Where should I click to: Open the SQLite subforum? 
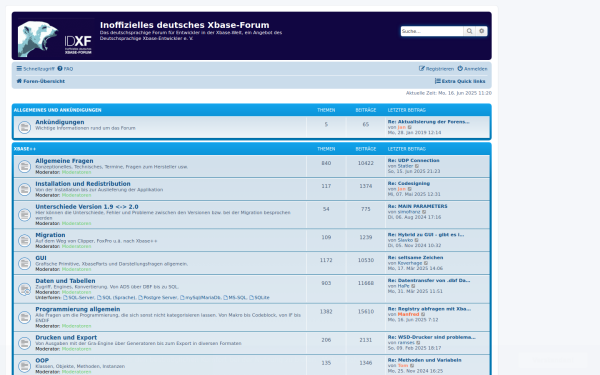click(259, 297)
